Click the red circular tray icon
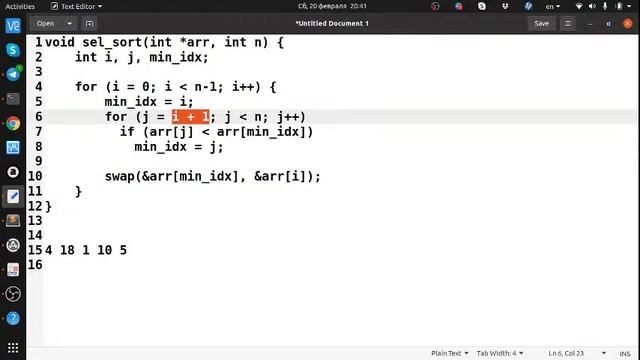This screenshot has height=360, width=640. [435, 6]
